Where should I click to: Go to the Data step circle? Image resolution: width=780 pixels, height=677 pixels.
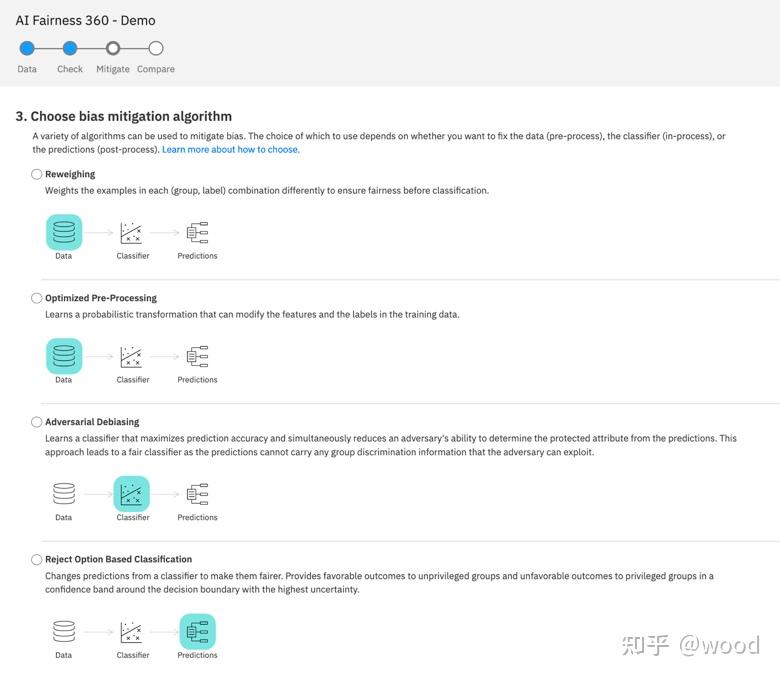(27, 48)
